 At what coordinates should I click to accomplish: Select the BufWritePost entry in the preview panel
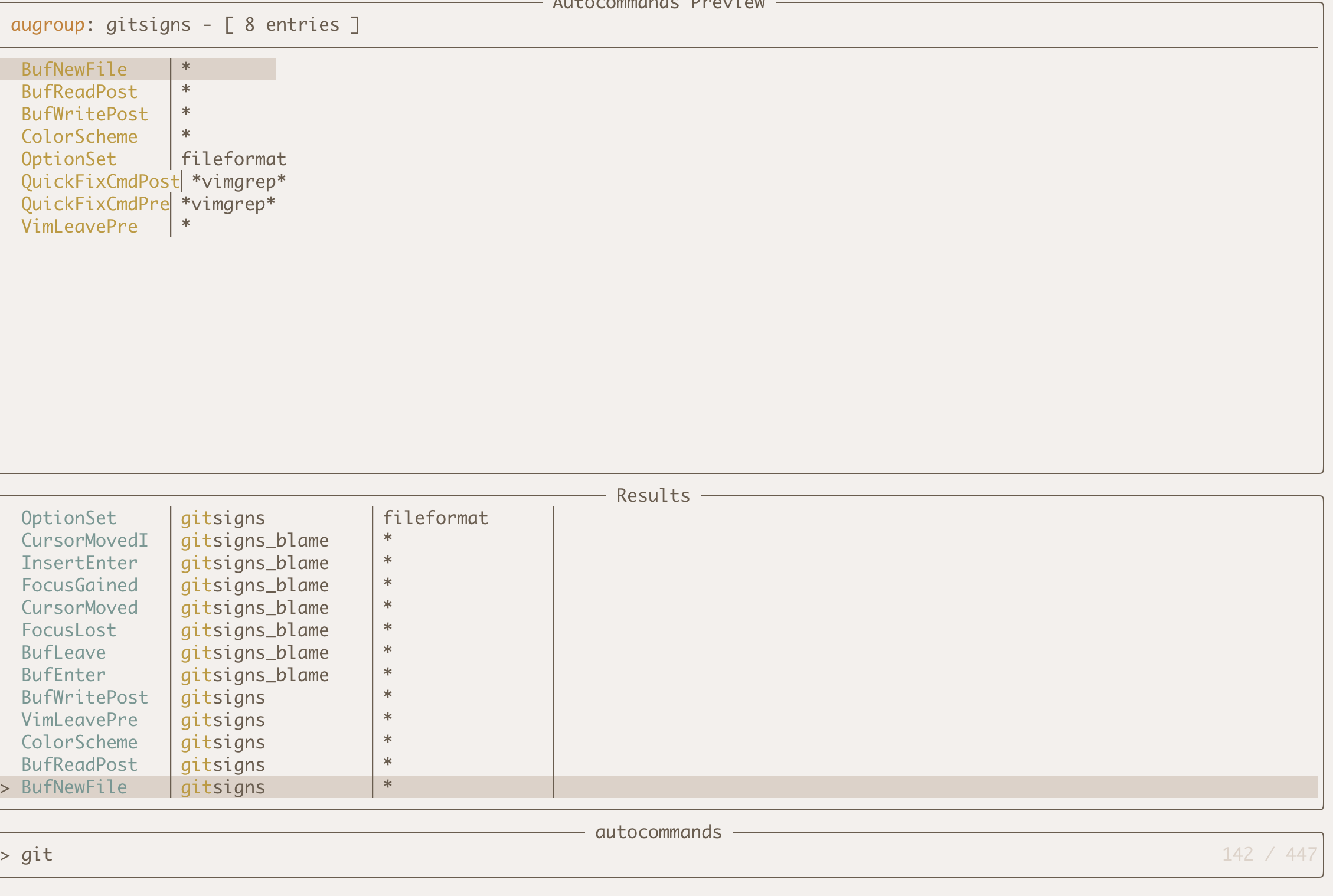pos(84,114)
